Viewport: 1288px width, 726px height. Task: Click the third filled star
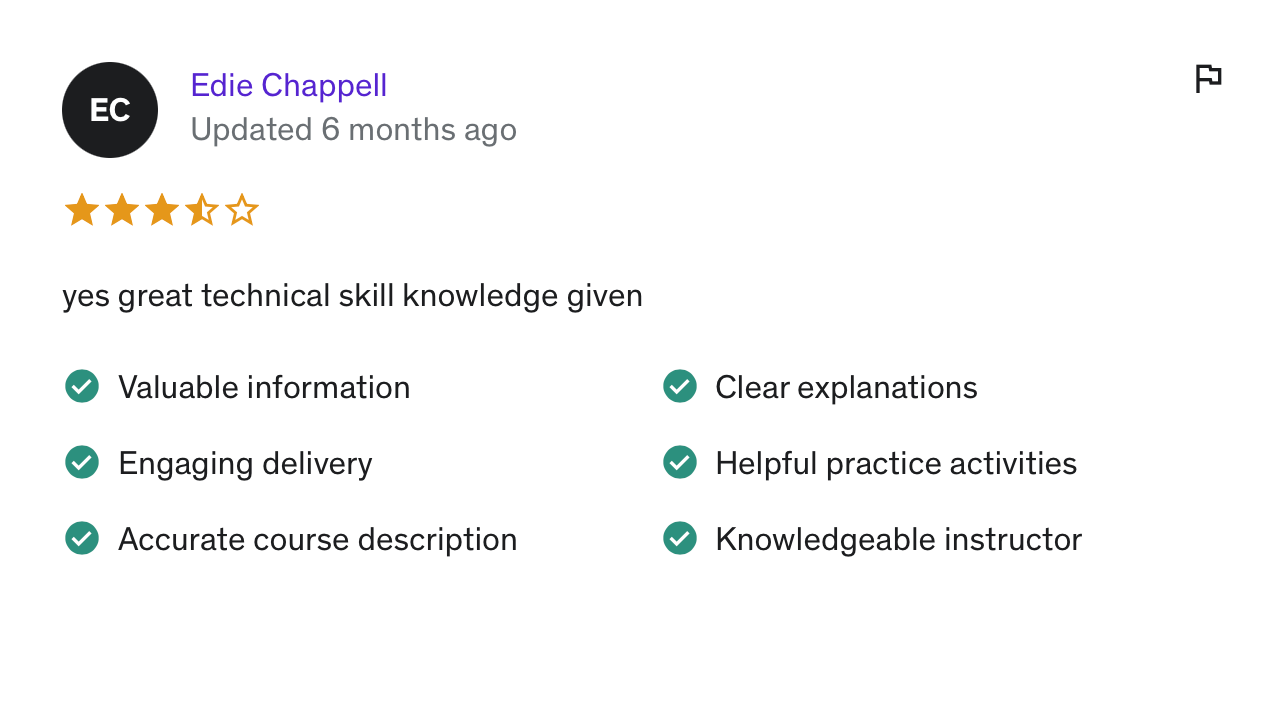coord(162,211)
